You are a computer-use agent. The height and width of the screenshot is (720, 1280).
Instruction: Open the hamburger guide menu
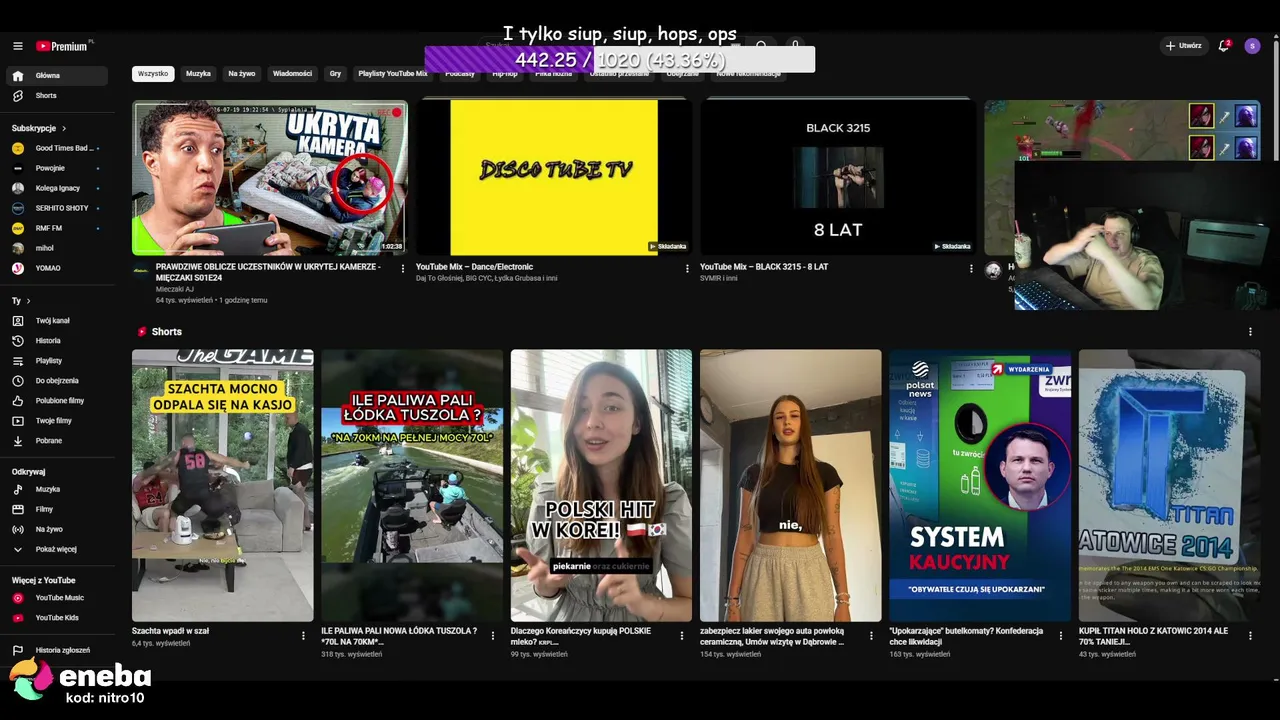pos(18,46)
